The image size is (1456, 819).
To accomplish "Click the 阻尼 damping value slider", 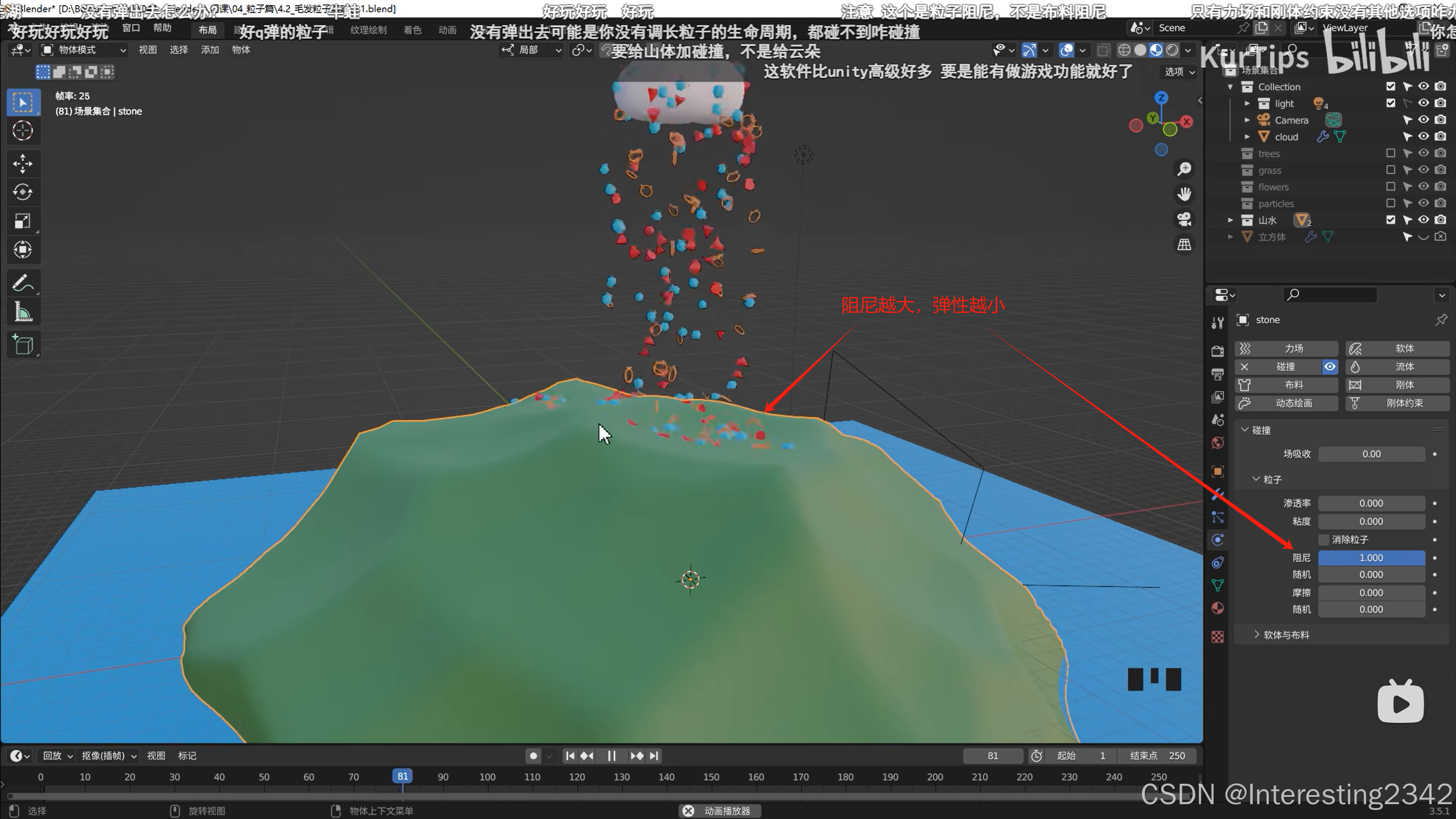I will point(1371,558).
